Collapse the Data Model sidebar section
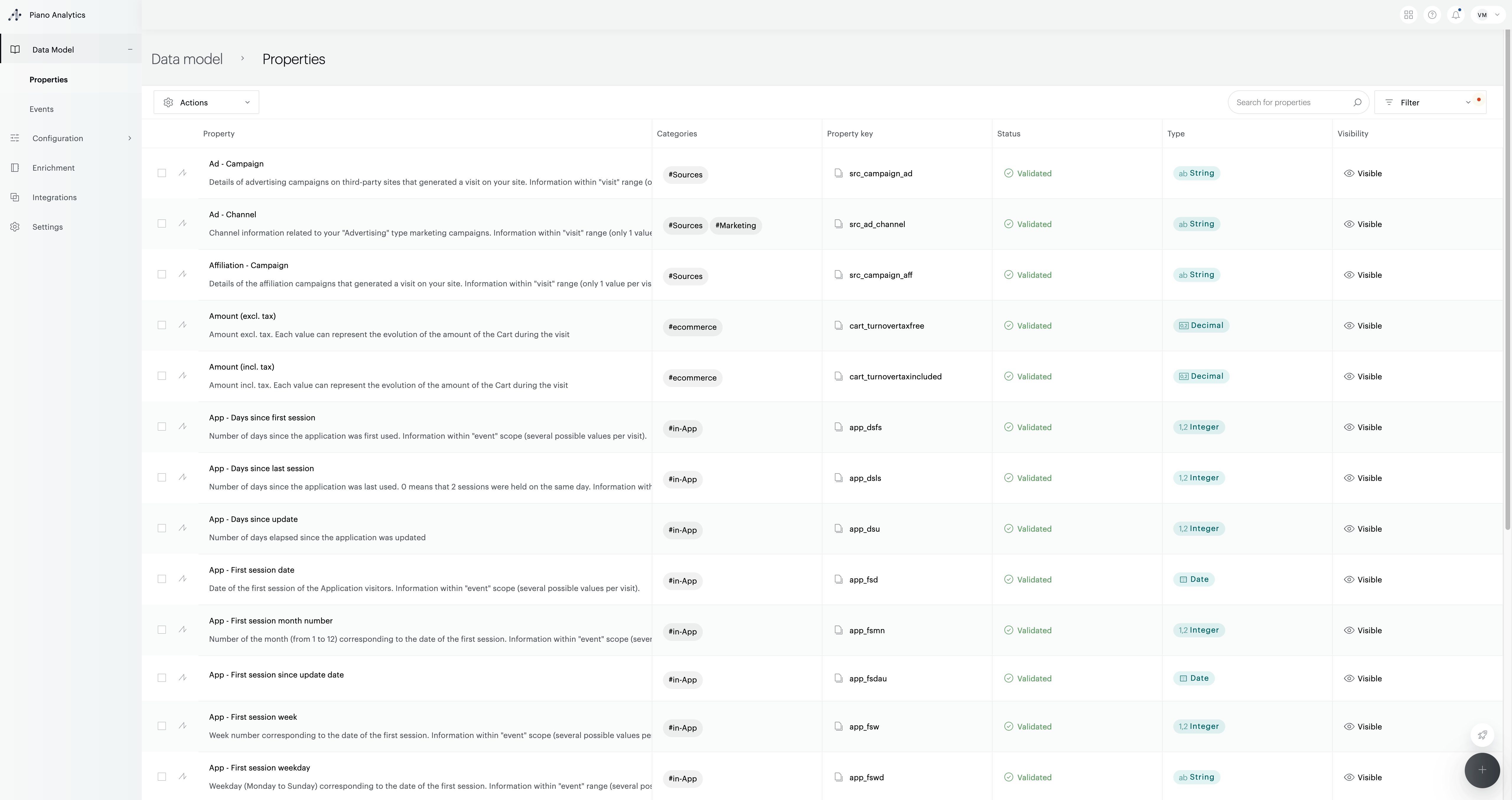Viewport: 1512px width, 800px height. click(130, 49)
